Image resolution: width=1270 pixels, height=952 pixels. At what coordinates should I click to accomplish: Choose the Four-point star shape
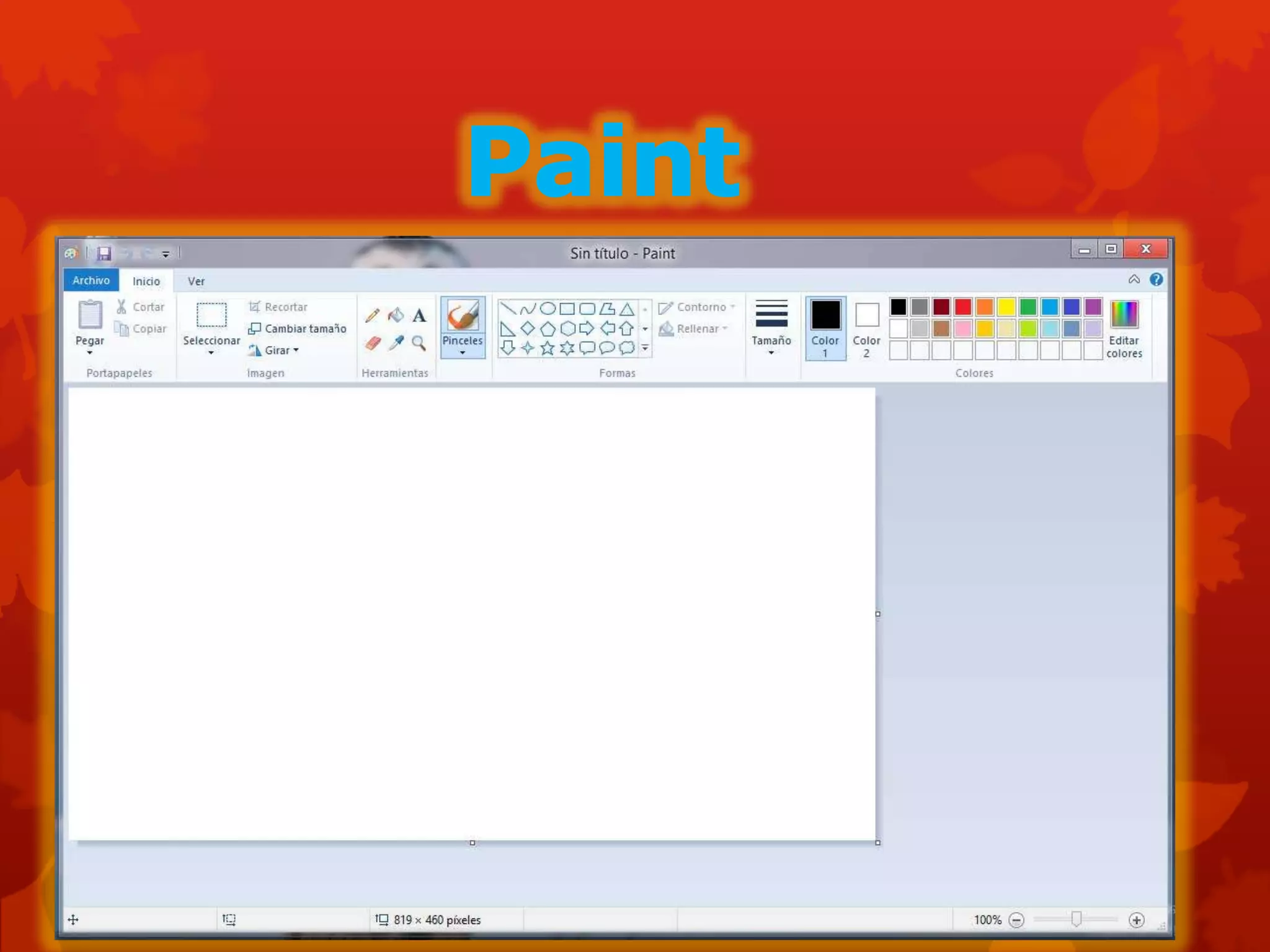pos(528,348)
